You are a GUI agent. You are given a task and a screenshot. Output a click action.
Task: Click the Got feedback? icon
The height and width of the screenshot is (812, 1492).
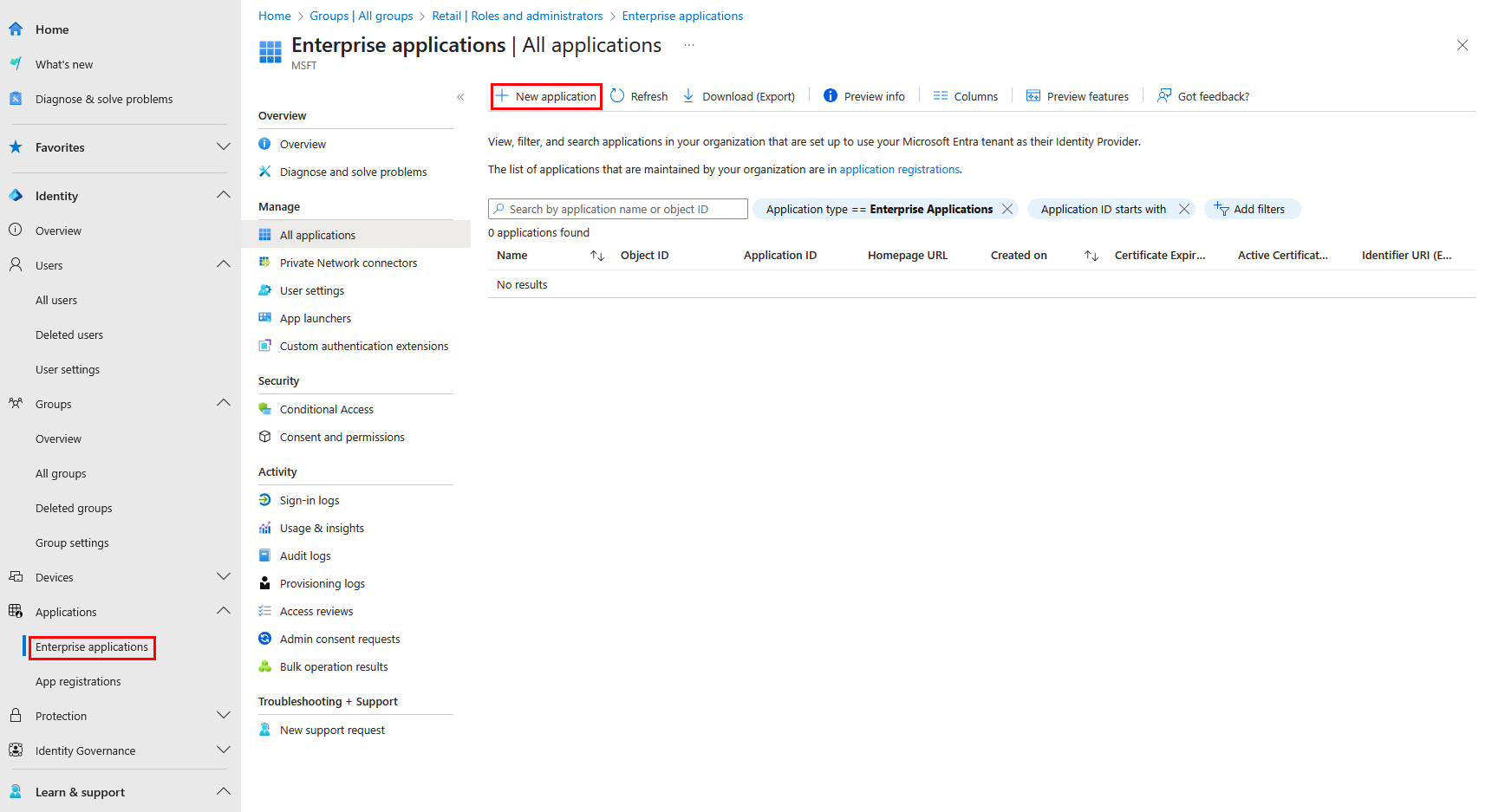[1163, 96]
